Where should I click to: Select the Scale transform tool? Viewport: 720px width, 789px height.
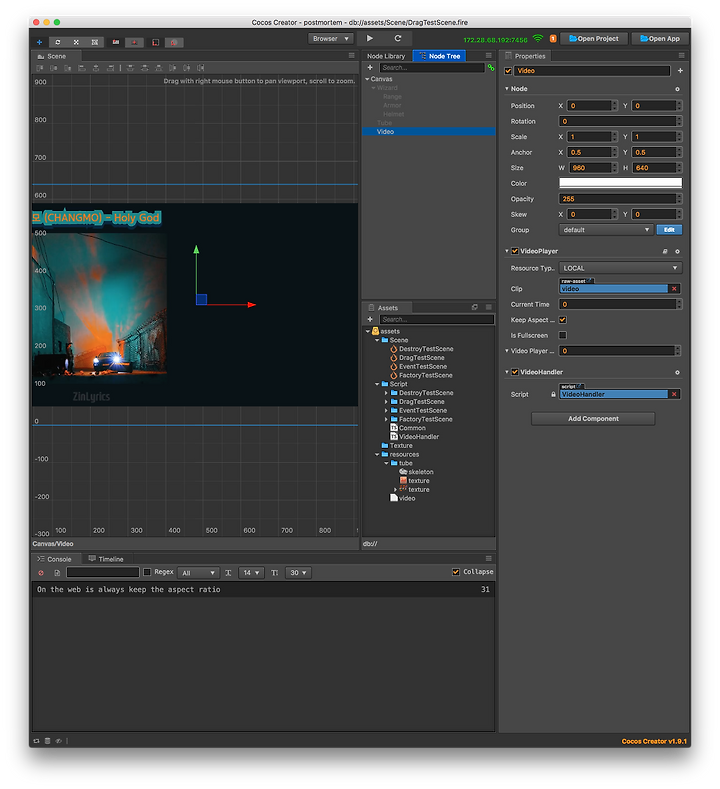coord(76,42)
